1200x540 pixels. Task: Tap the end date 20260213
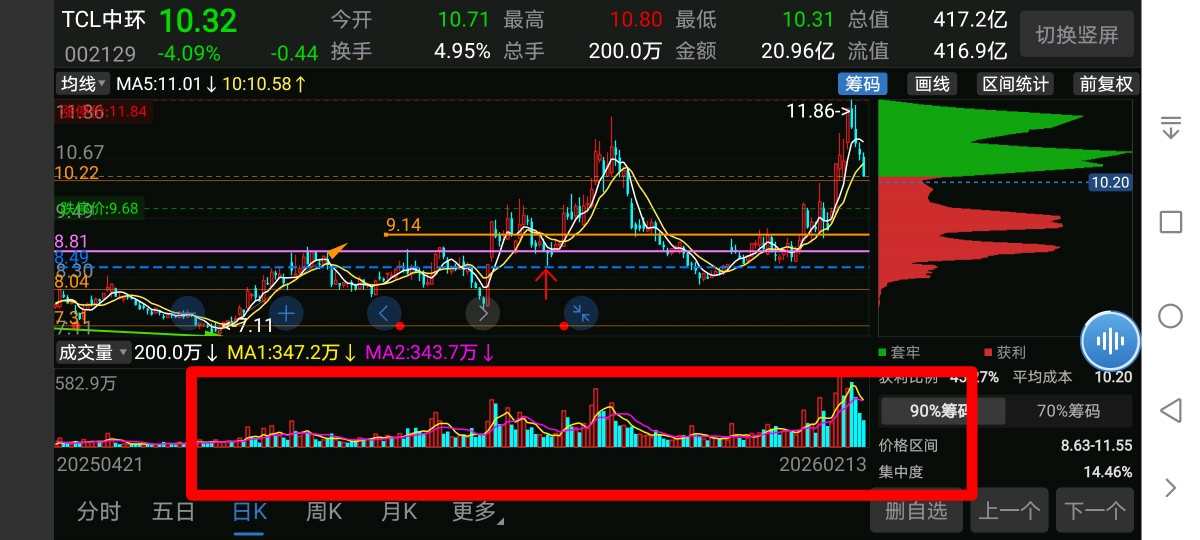(823, 465)
